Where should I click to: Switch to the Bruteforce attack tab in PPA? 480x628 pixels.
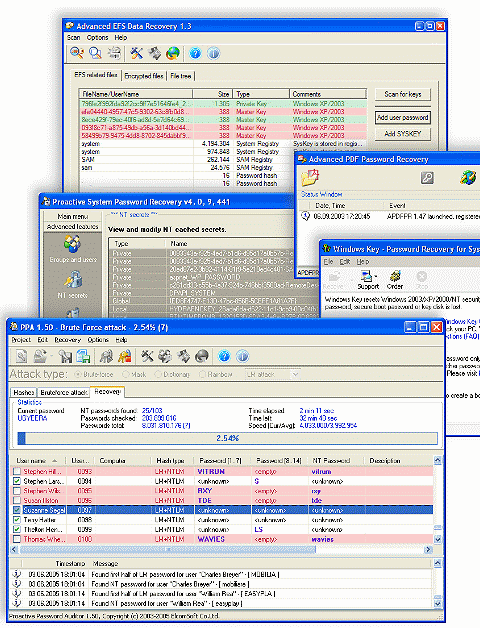64,392
